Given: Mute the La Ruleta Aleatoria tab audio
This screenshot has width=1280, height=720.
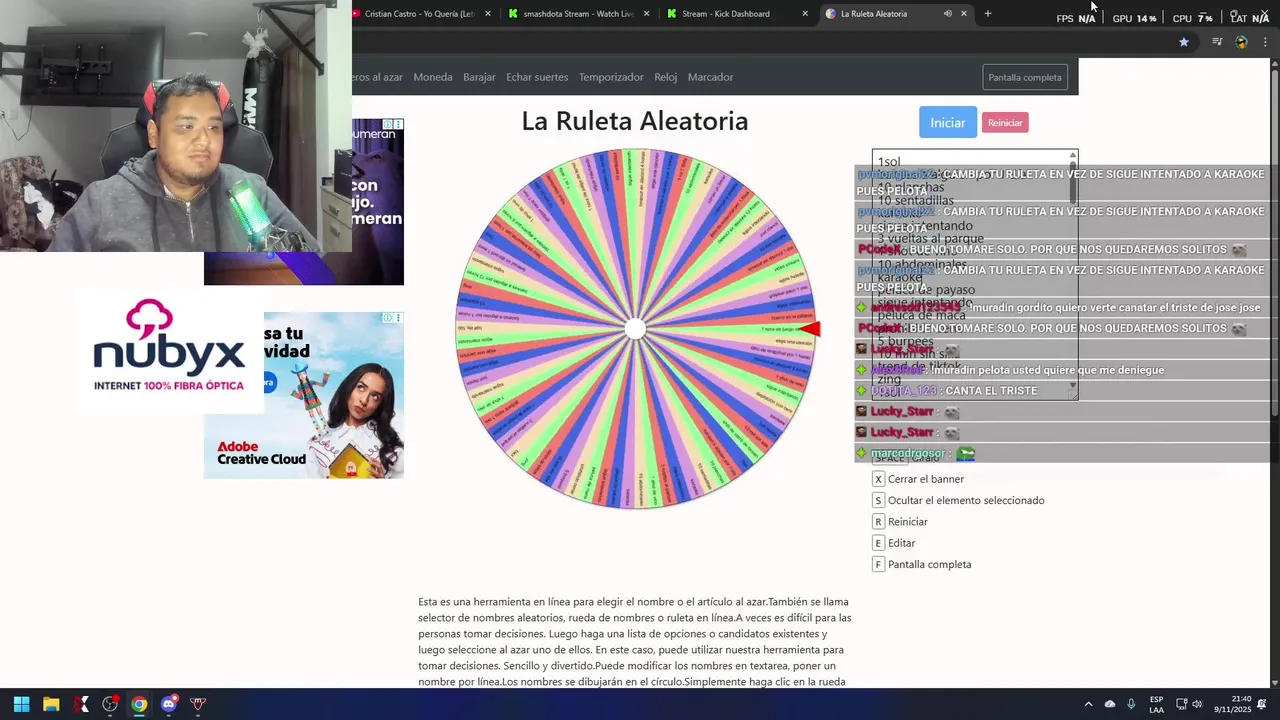Looking at the screenshot, I should (x=947, y=14).
